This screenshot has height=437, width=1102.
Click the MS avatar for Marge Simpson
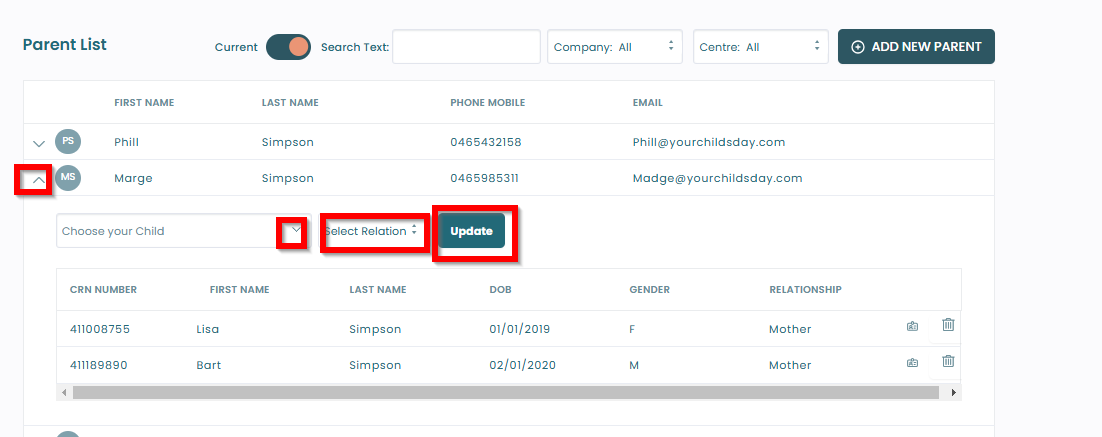68,177
